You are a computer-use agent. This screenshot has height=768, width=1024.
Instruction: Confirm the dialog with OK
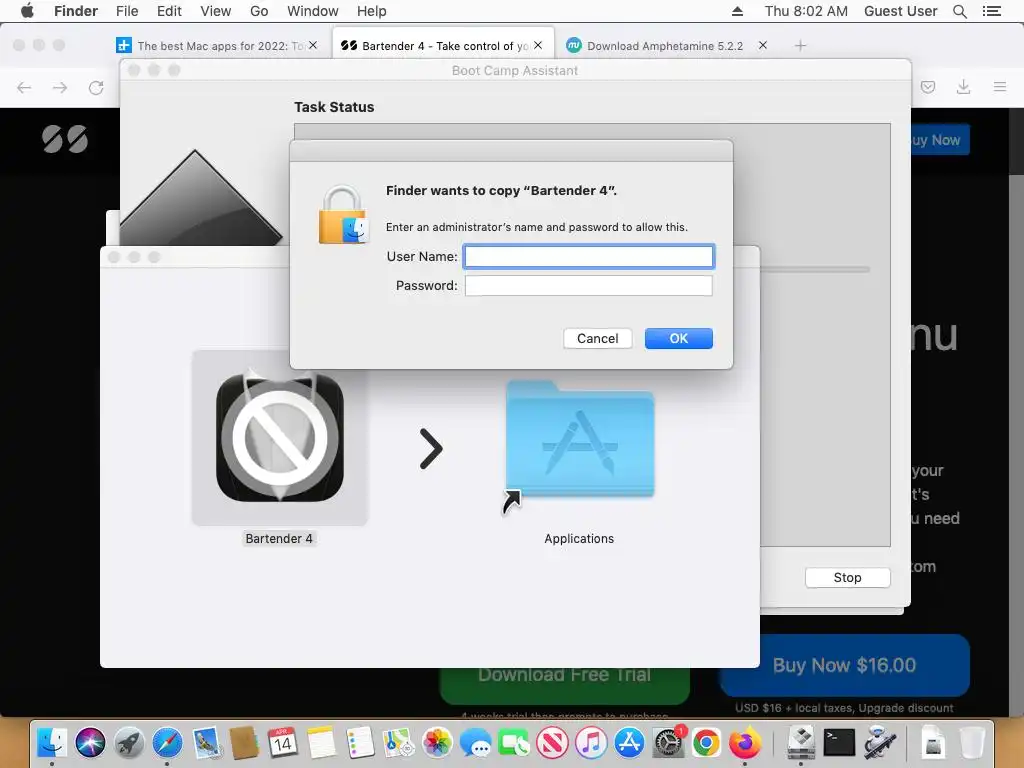(679, 338)
